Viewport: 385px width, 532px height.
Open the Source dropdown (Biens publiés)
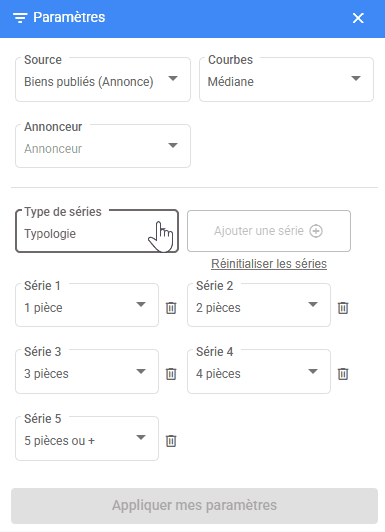103,79
